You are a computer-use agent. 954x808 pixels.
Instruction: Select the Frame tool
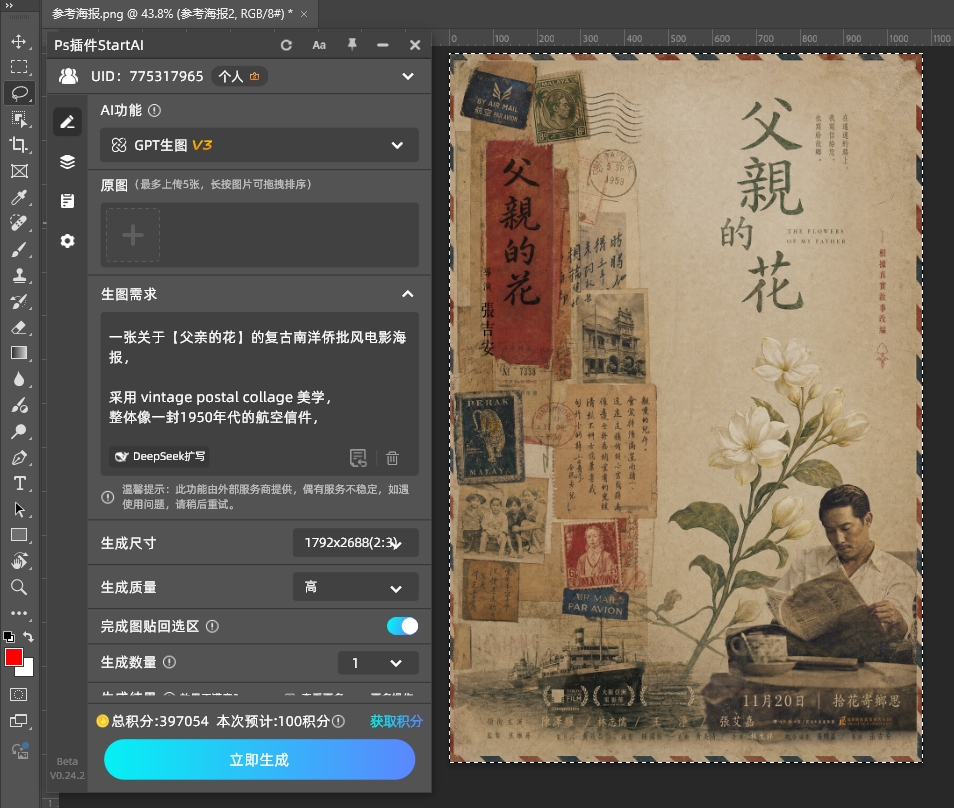pos(19,171)
